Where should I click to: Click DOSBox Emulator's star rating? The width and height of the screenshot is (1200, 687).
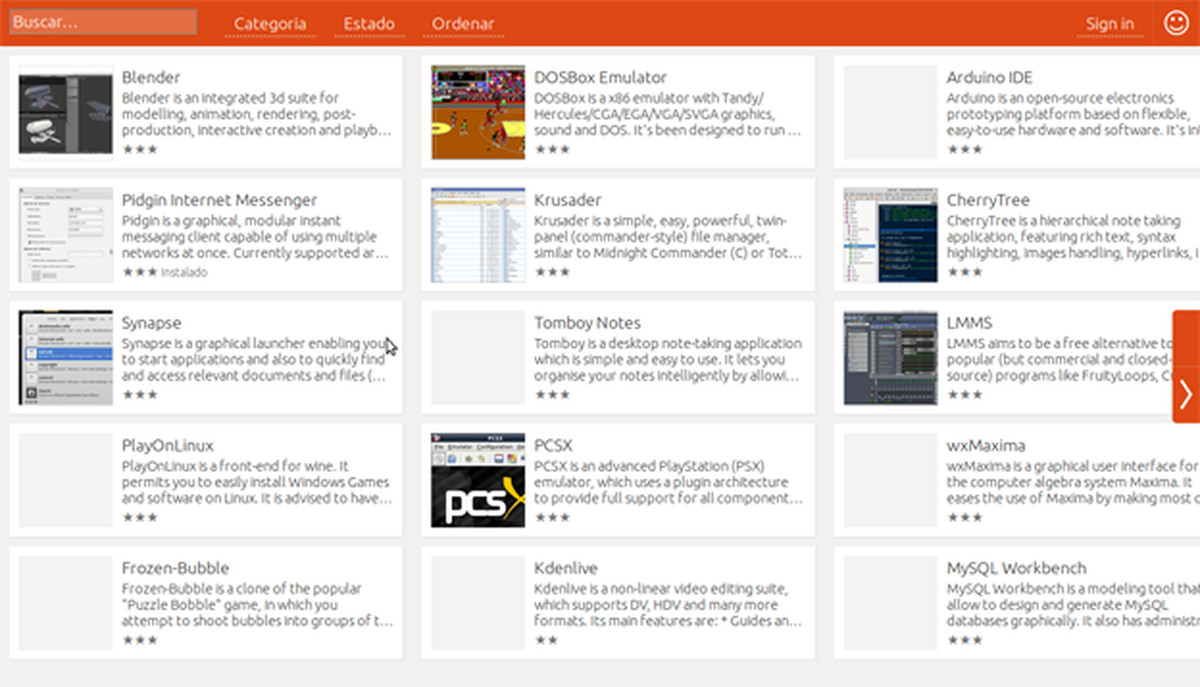coord(555,150)
